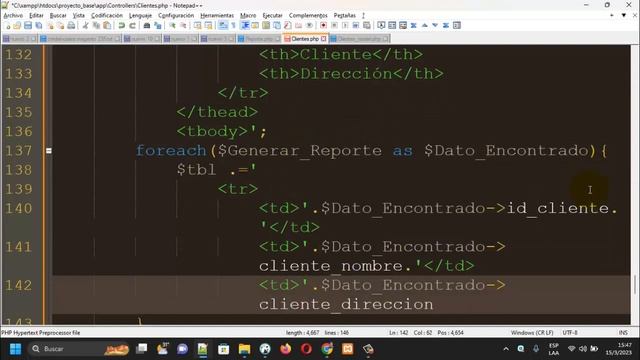Click 'UTF-8' encoding in status bar
This screenshot has width=640, height=360.
570,333
